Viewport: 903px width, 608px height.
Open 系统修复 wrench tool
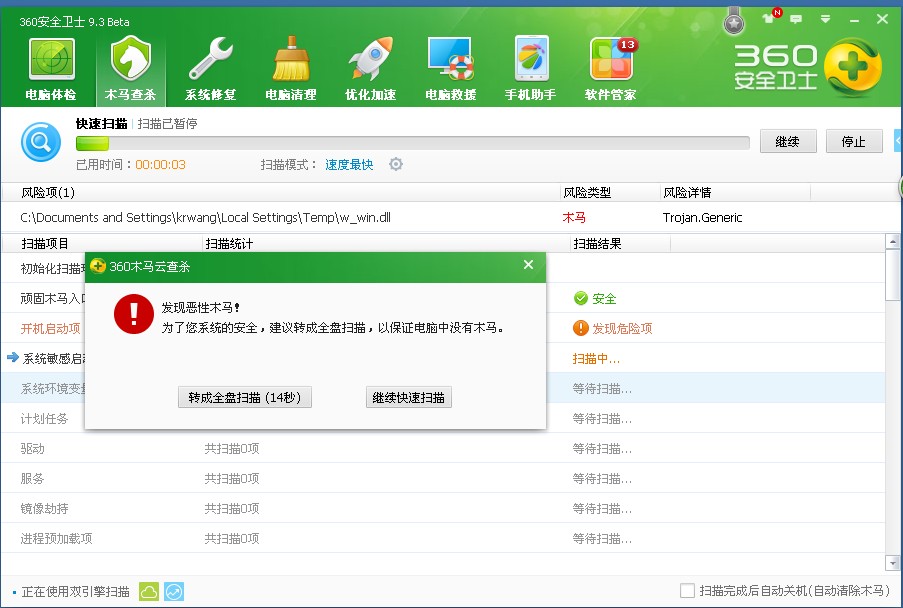pos(210,68)
